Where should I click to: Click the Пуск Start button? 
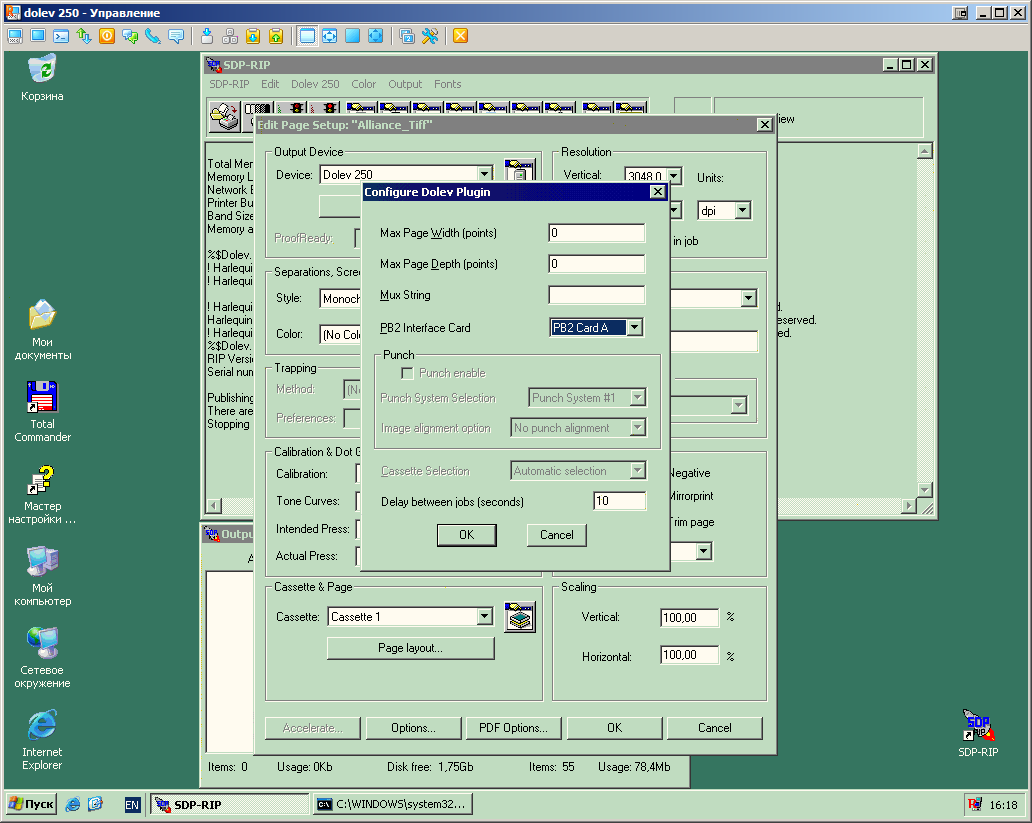(32, 805)
